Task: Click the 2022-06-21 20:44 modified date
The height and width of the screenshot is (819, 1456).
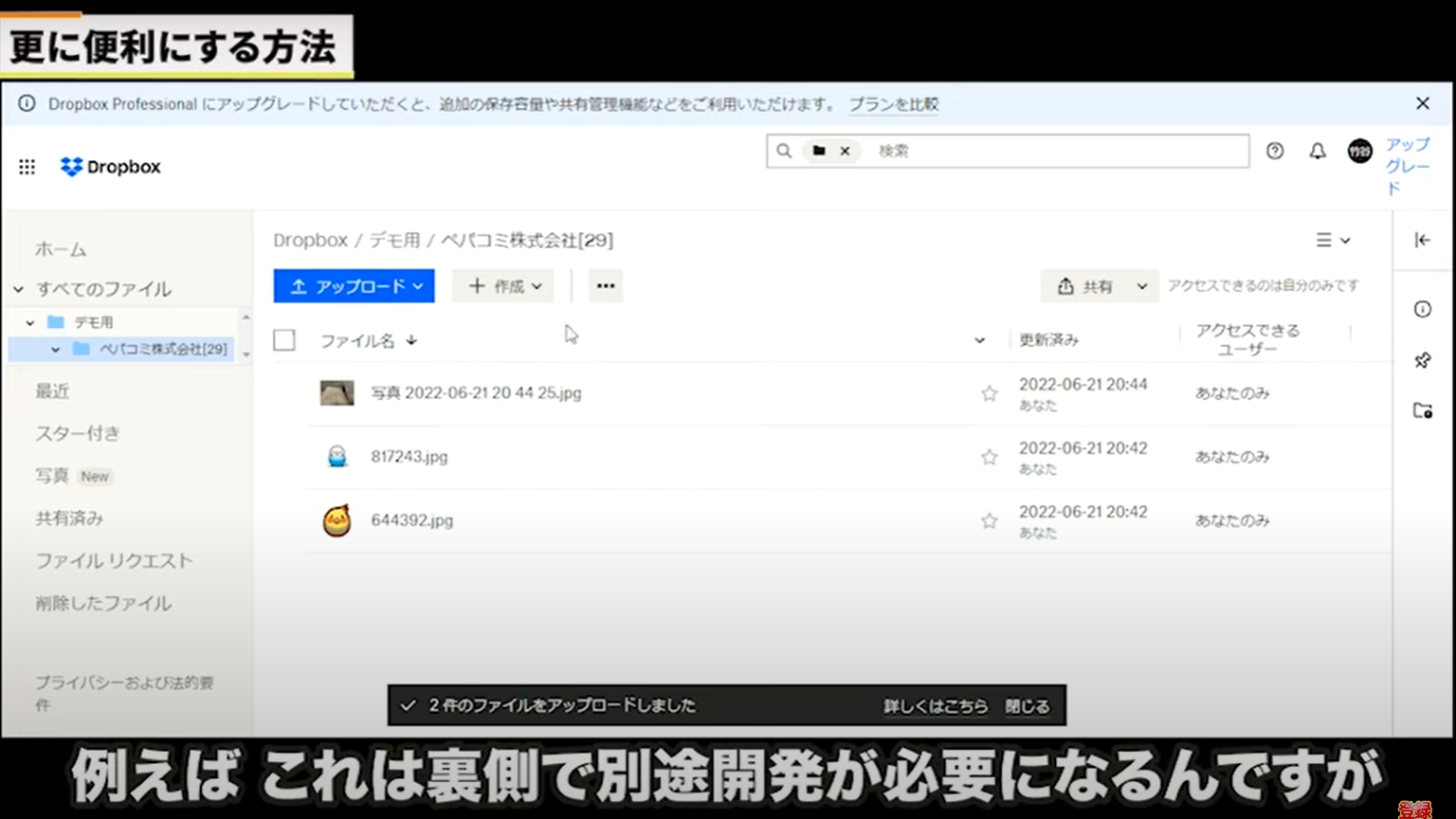Action: click(x=1083, y=384)
